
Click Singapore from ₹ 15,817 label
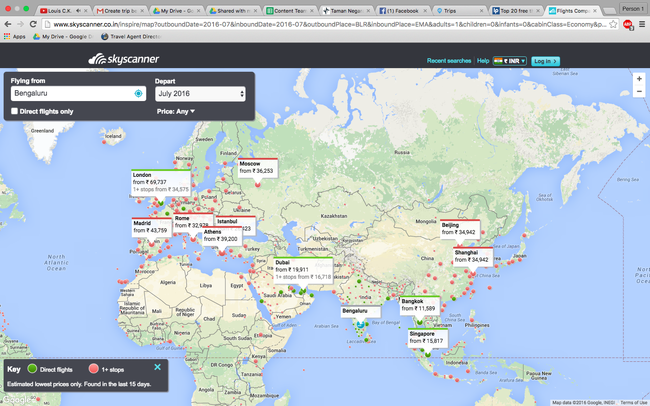tap(428, 338)
